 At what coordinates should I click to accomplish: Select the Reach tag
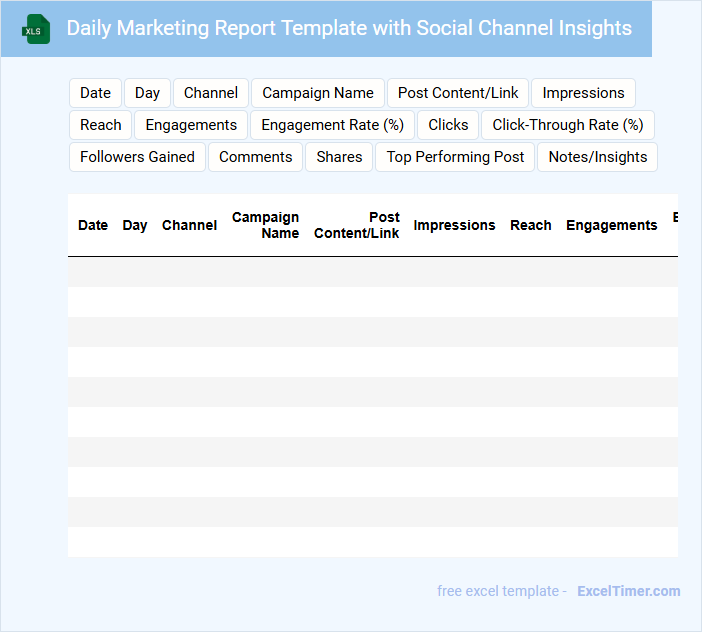click(101, 125)
